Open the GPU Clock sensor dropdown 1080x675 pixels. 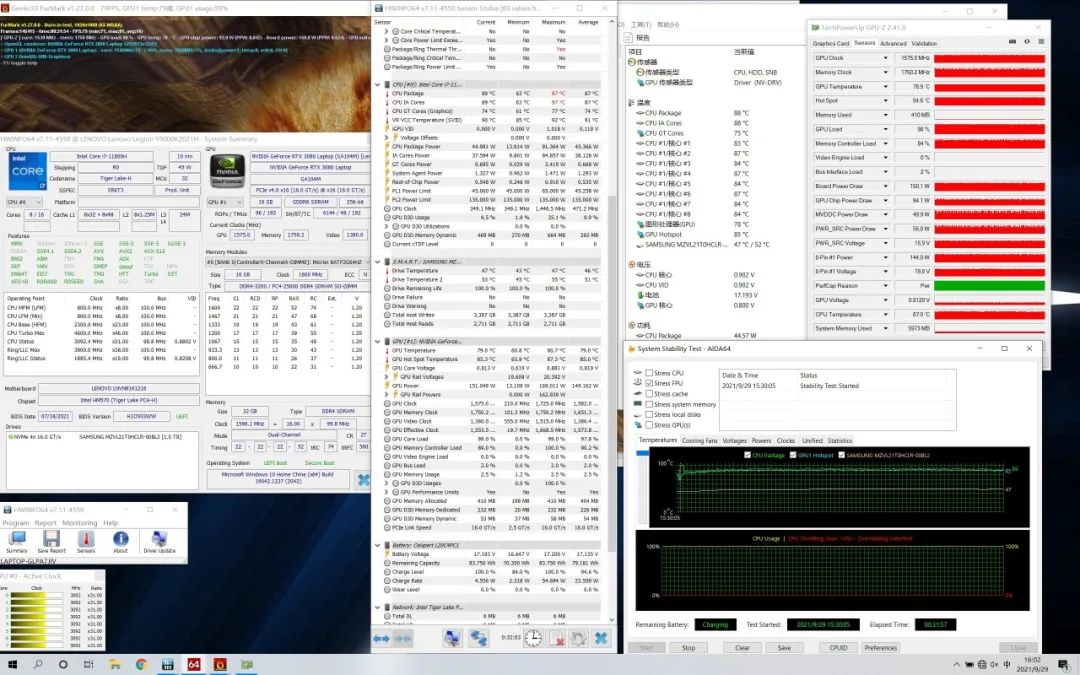[887, 58]
